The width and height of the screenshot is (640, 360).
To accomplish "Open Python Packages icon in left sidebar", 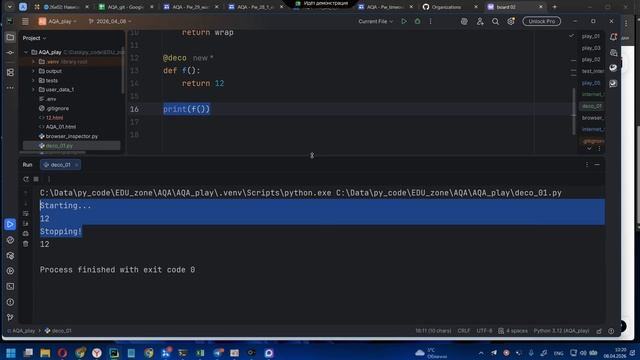I will (x=10, y=256).
